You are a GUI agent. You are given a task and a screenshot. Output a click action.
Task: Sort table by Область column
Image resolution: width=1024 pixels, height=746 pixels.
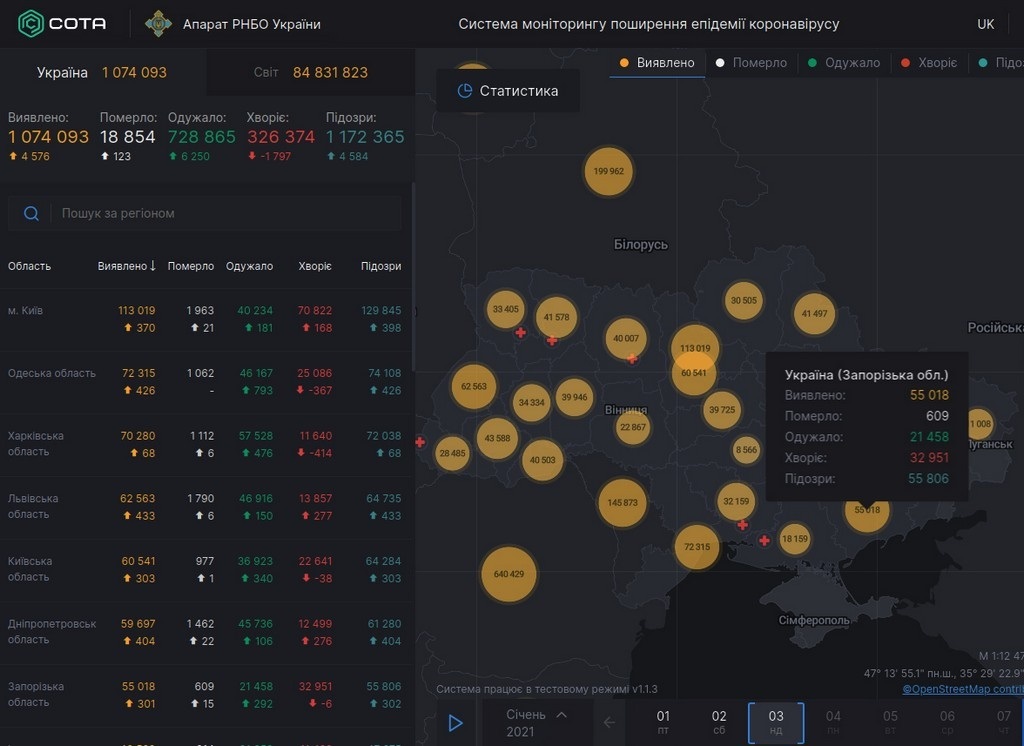[x=29, y=266]
